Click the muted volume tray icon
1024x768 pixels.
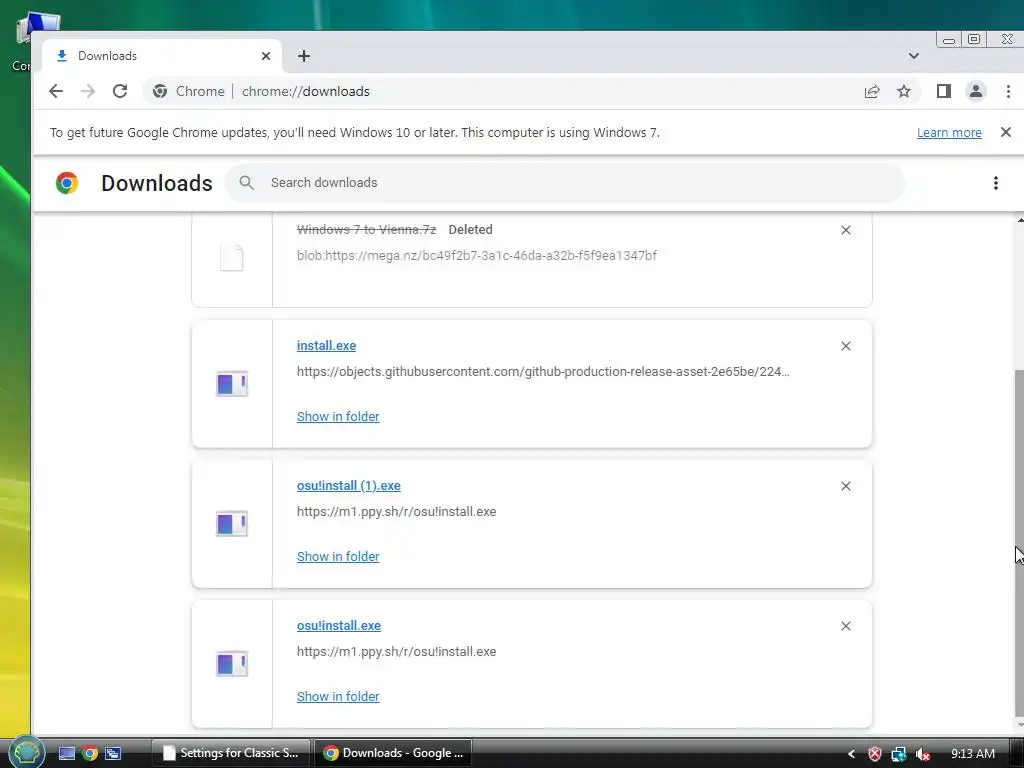(x=922, y=754)
